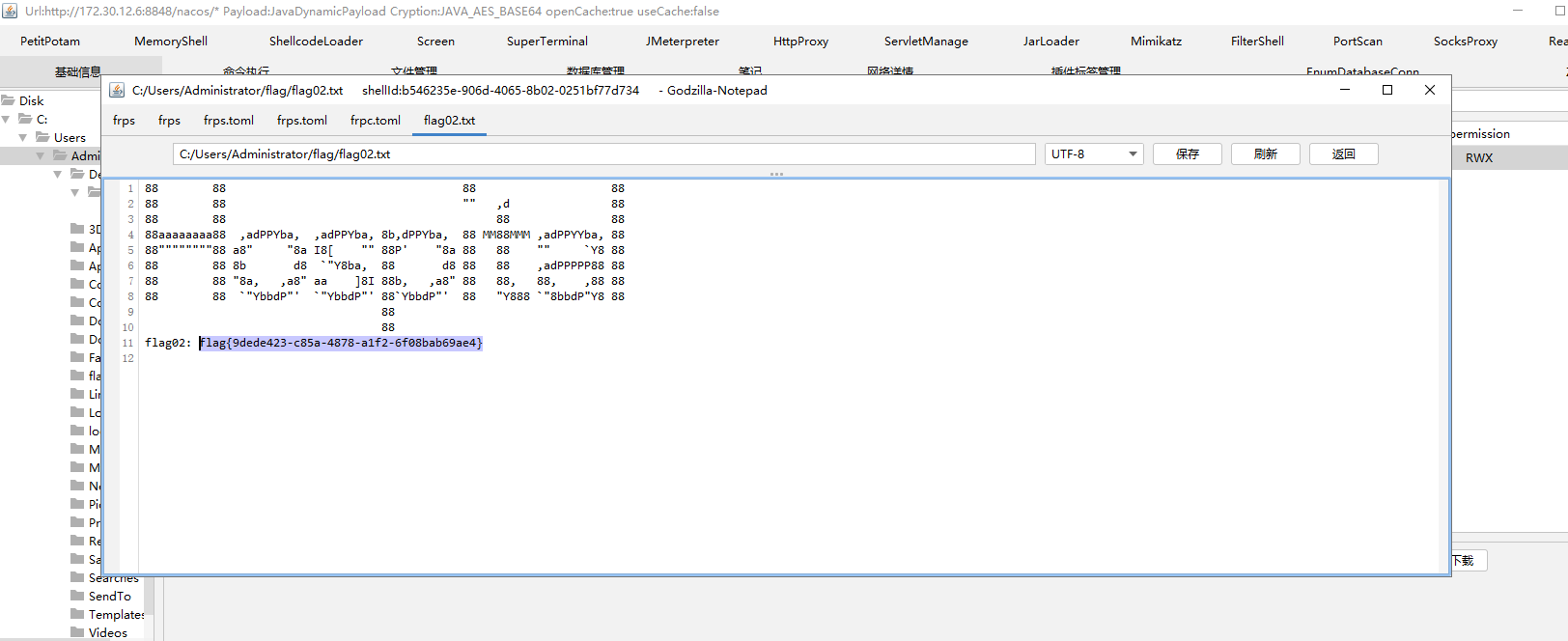Click the C: drive folder icon
The image size is (1568, 641).
coord(25,119)
